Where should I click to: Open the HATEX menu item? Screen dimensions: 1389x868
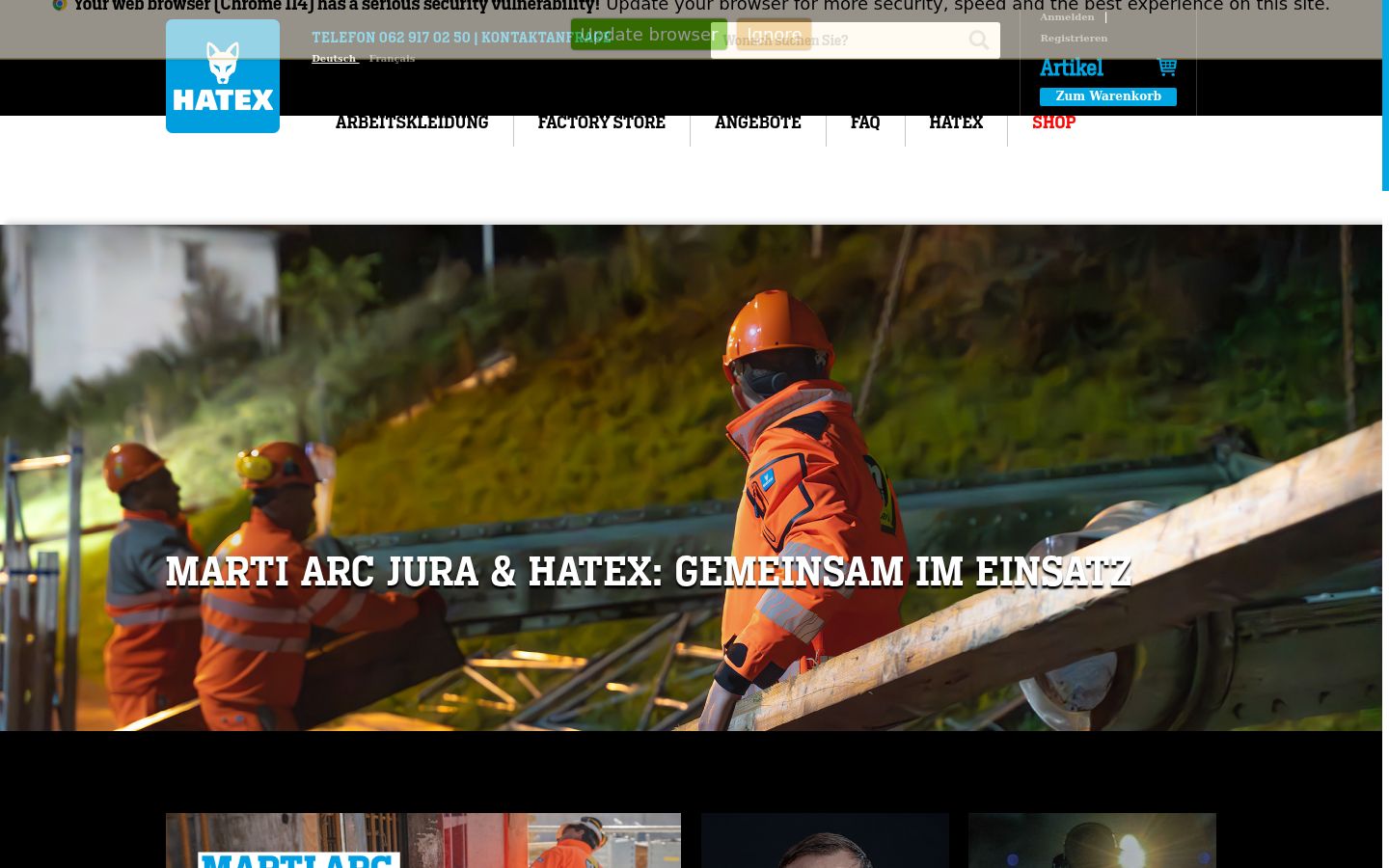[956, 122]
